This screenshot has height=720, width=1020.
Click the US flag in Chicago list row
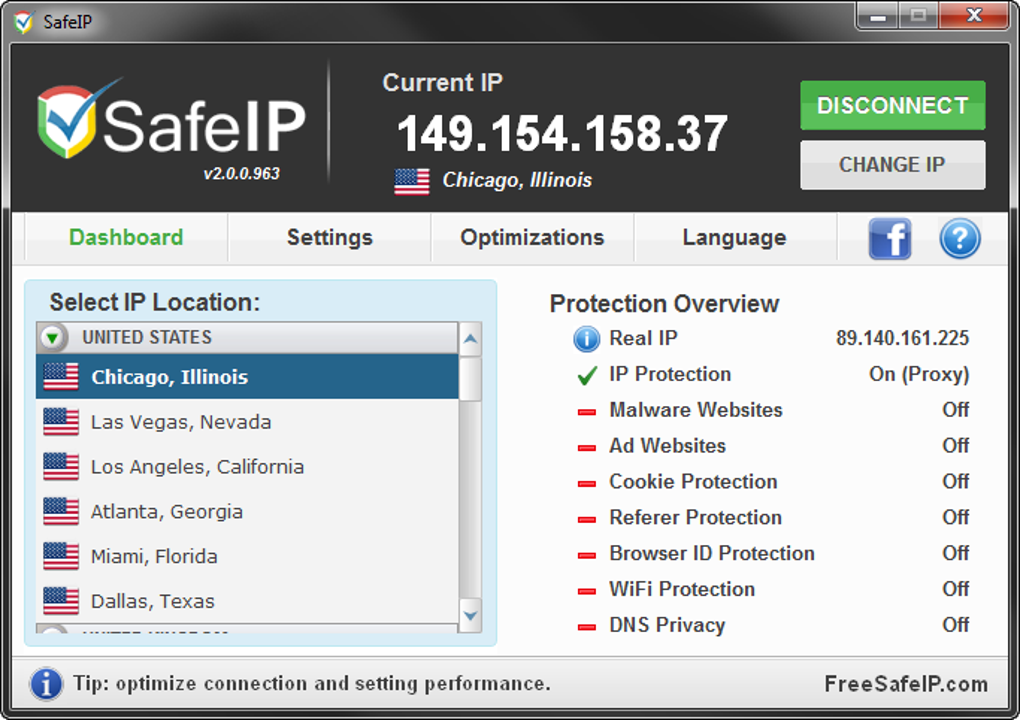coord(61,377)
